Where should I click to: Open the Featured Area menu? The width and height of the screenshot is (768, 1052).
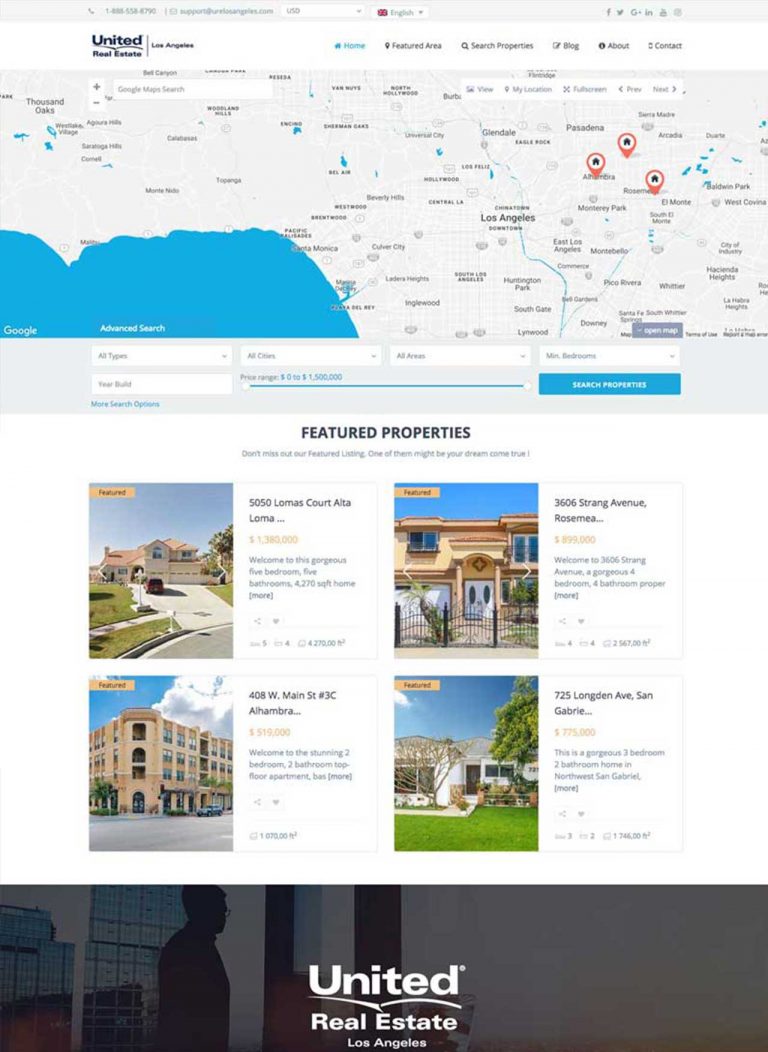coord(413,46)
